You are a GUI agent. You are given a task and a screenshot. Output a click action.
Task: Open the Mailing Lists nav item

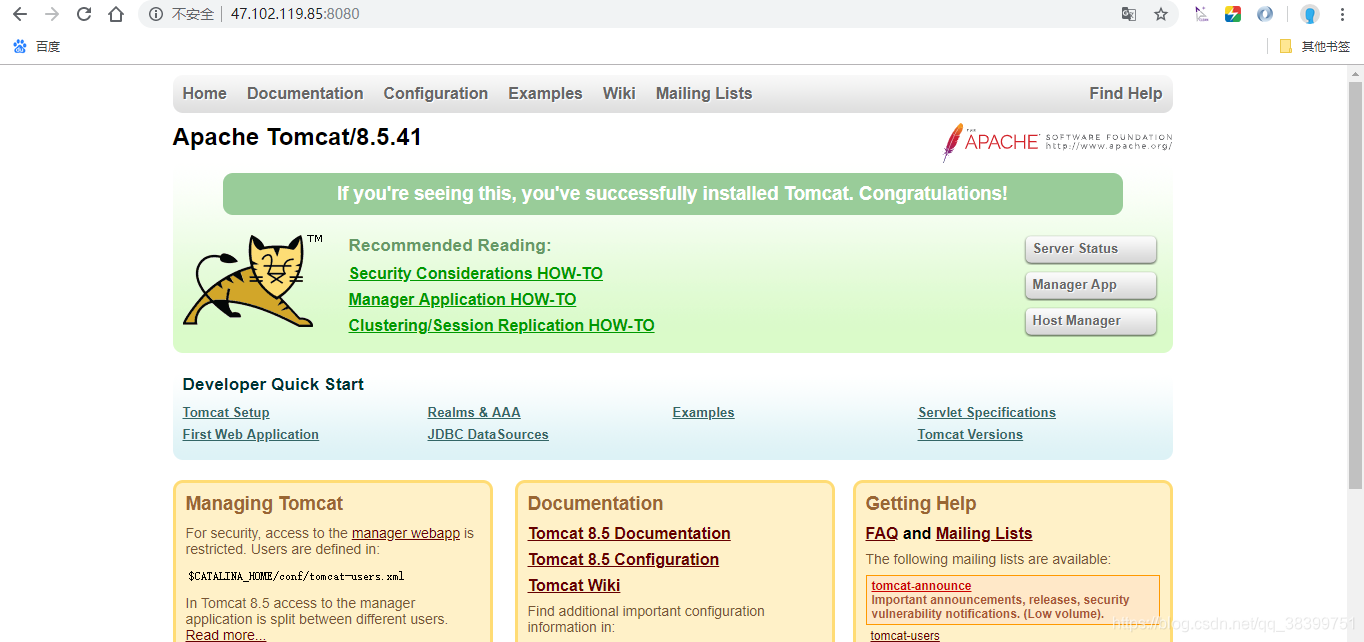click(x=704, y=93)
